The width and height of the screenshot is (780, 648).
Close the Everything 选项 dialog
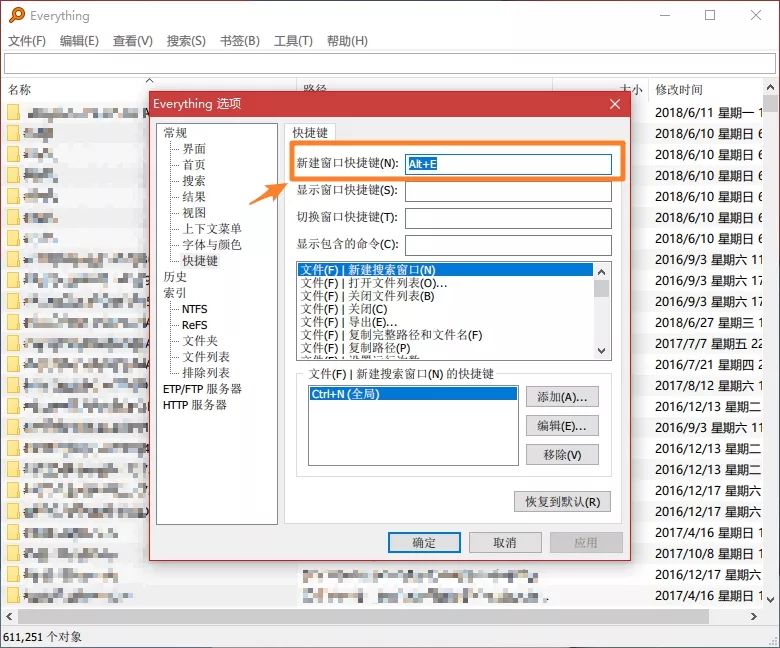point(615,104)
